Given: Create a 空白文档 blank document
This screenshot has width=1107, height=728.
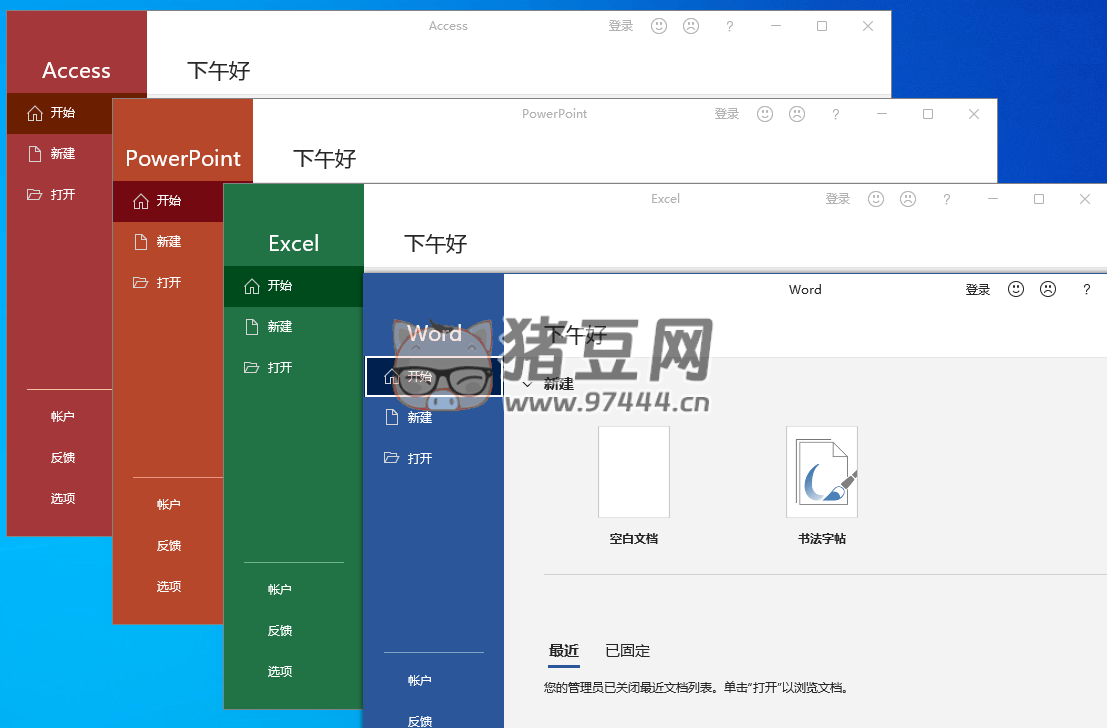Looking at the screenshot, I should tap(633, 471).
